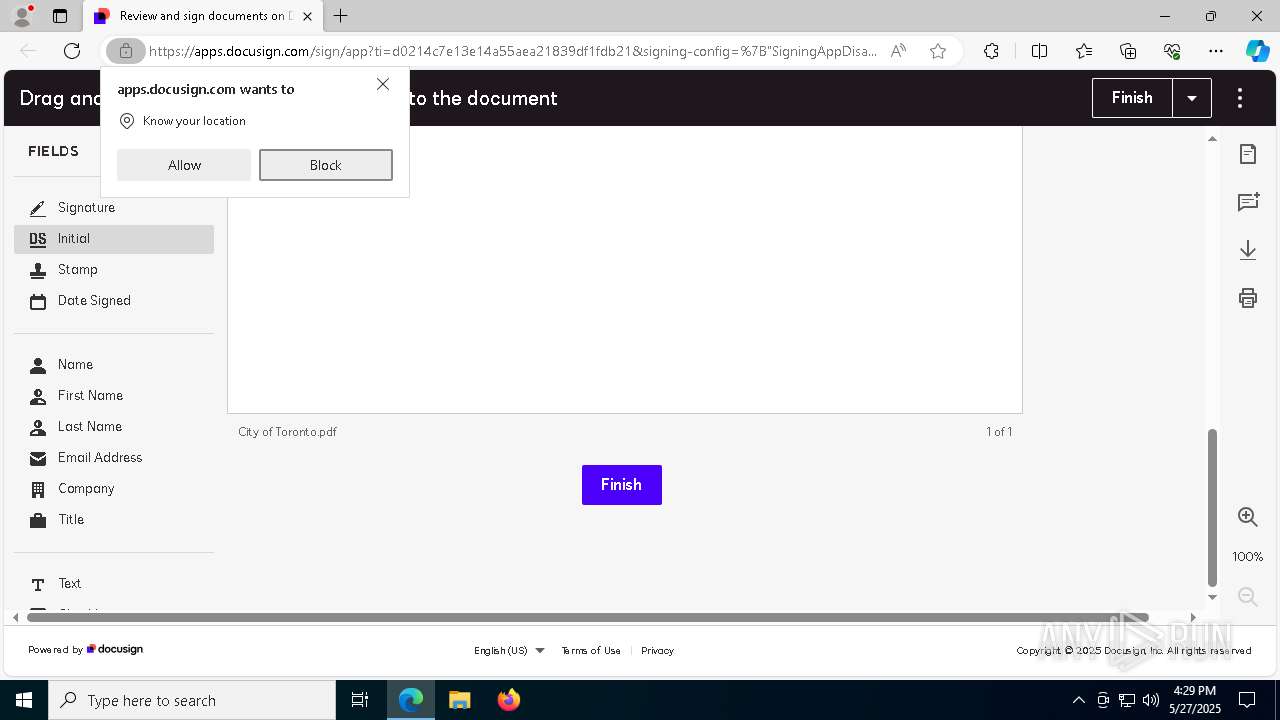Open the Favorites list icon
The image size is (1280, 720).
pos(1084,51)
